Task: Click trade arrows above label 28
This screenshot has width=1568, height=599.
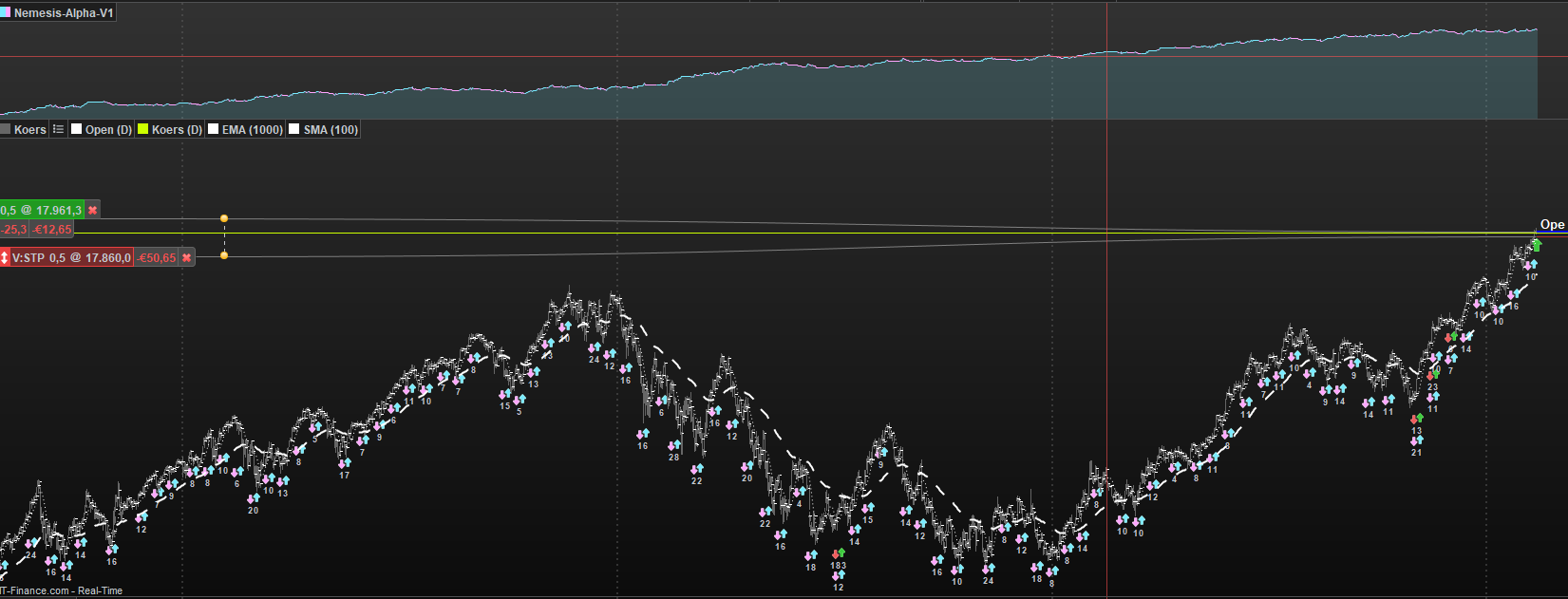Action: pyautogui.click(x=673, y=445)
